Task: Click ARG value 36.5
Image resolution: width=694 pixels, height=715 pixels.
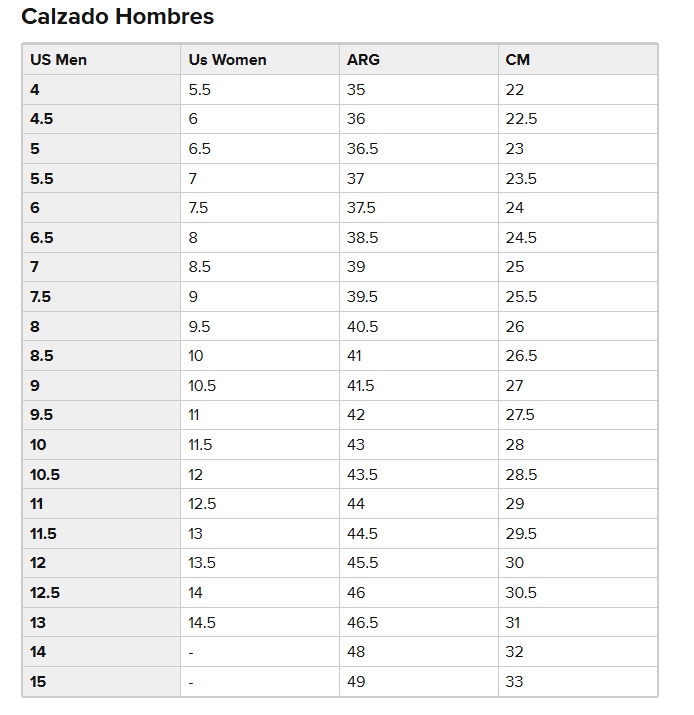Action: pyautogui.click(x=363, y=149)
